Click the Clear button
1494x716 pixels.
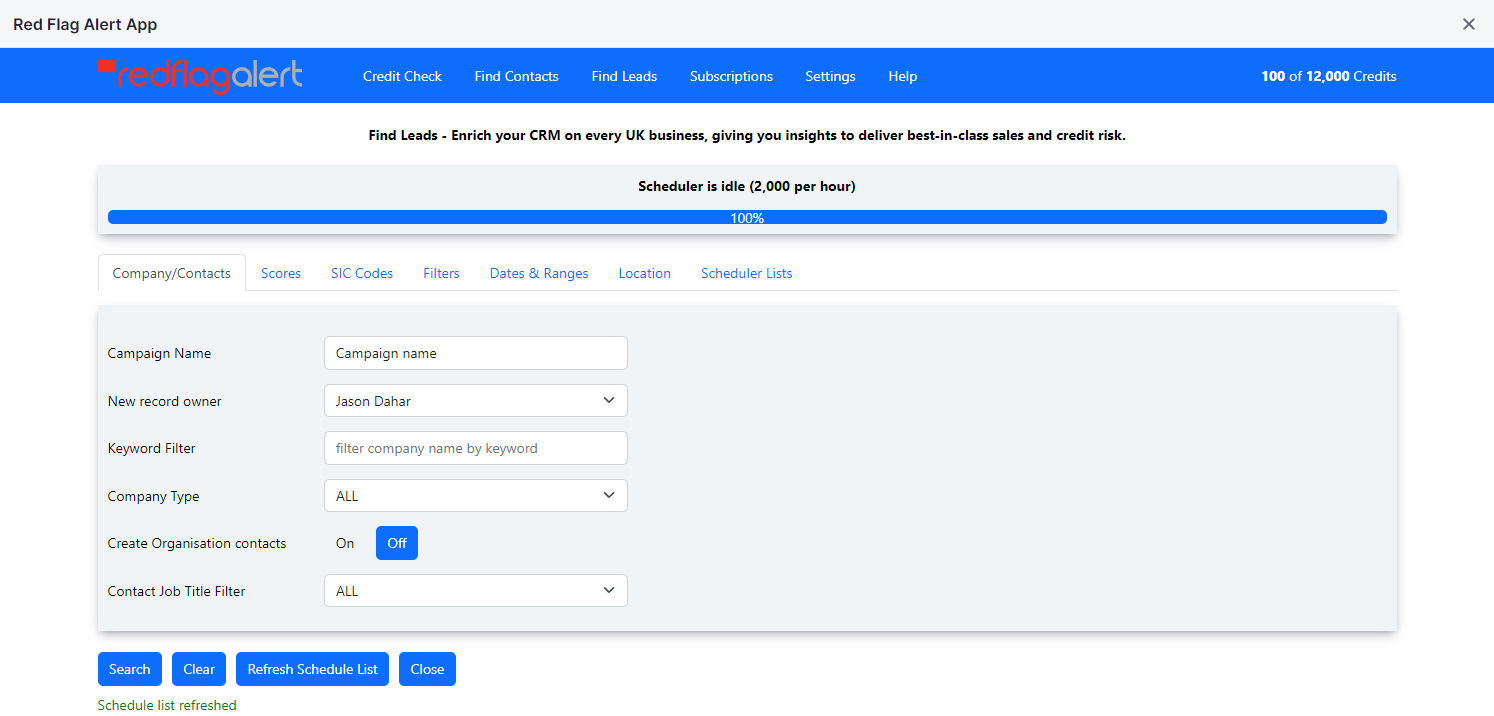pyautogui.click(x=199, y=669)
